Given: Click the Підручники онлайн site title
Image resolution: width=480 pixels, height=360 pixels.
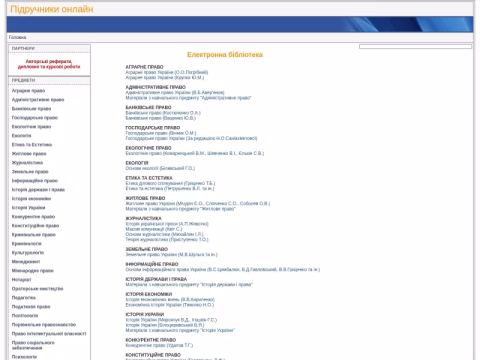Looking at the screenshot, I should pos(52,9).
